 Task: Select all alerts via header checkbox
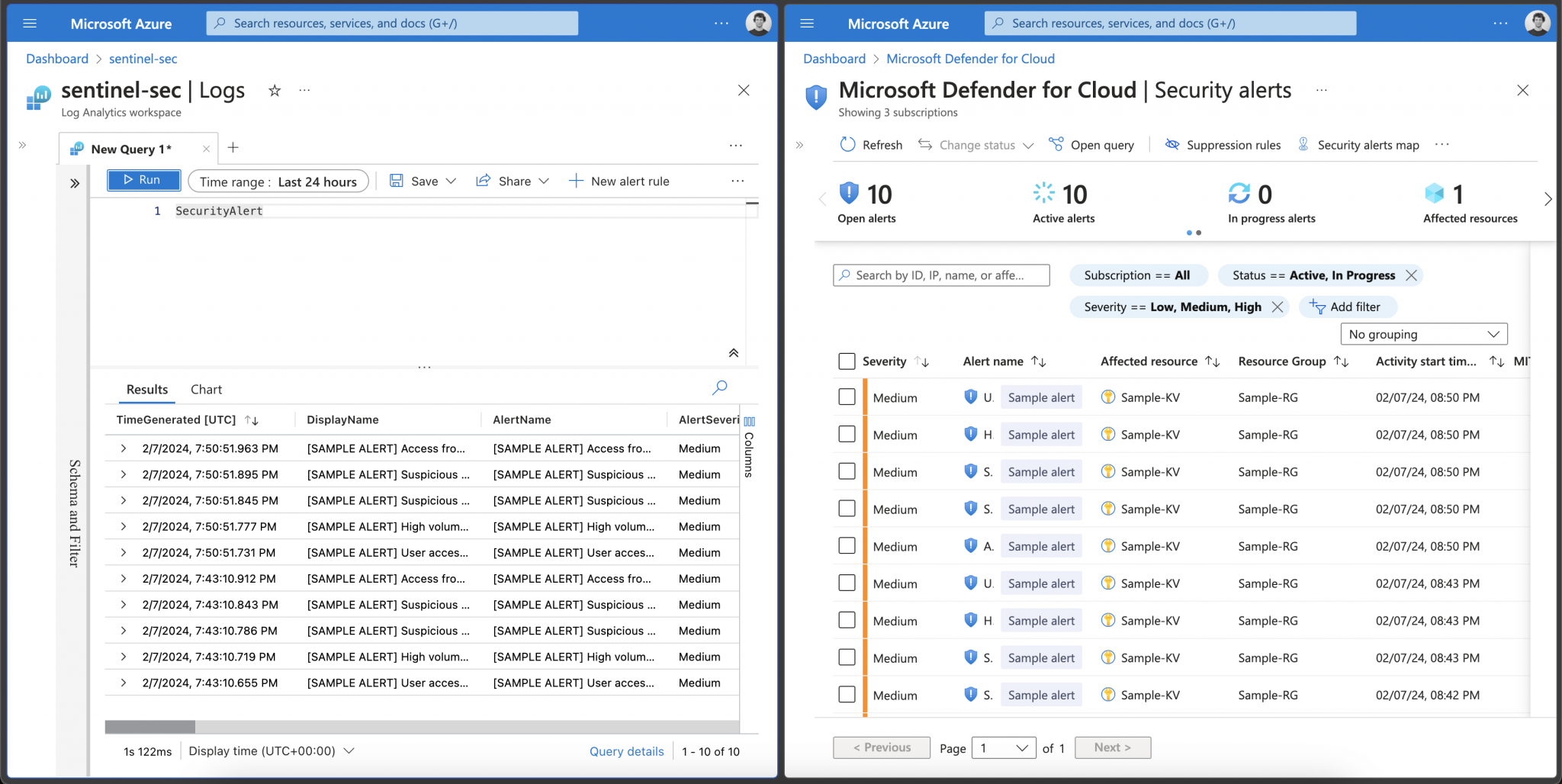click(x=847, y=361)
